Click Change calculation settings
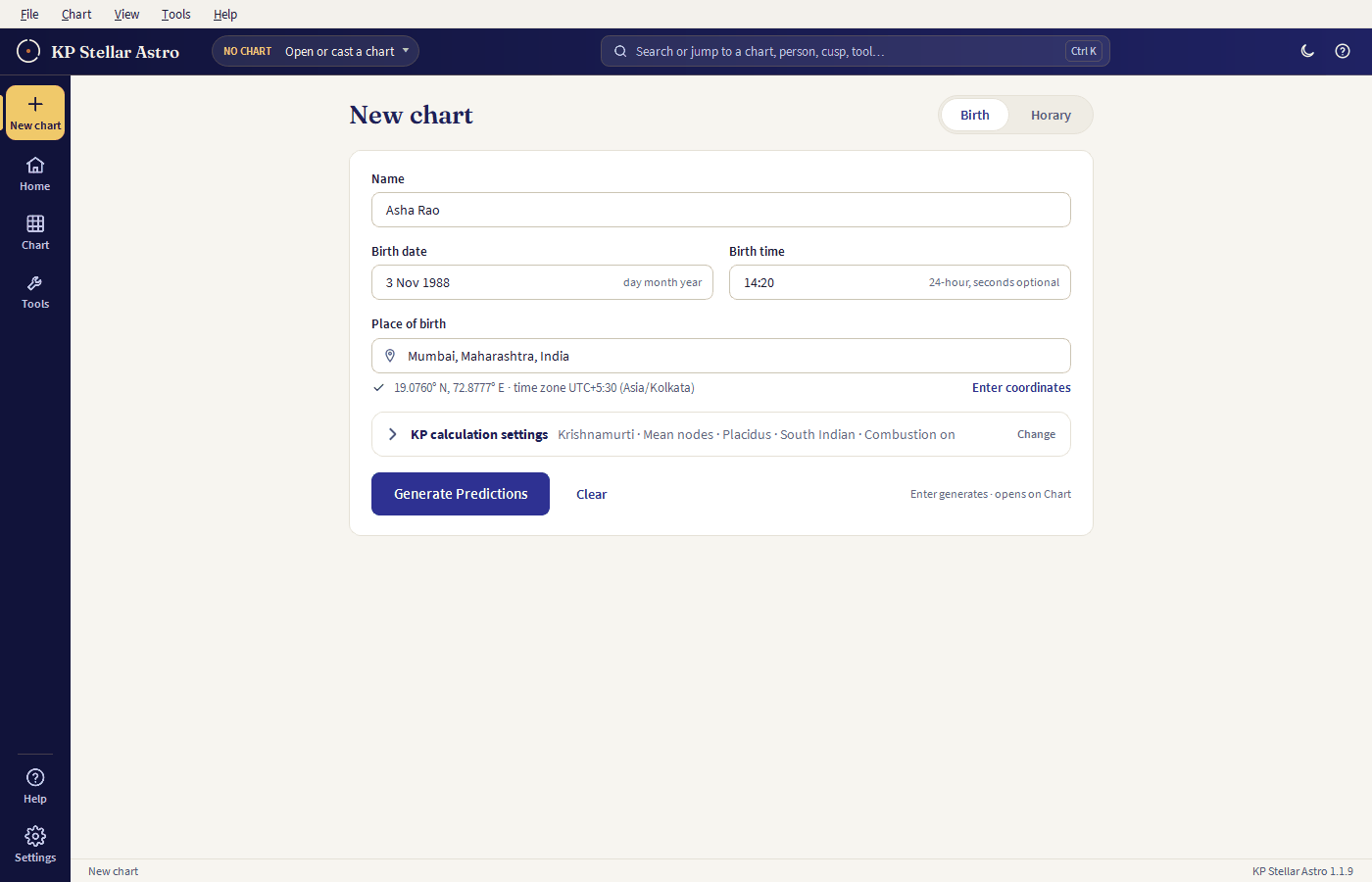The height and width of the screenshot is (882, 1372). [1036, 434]
